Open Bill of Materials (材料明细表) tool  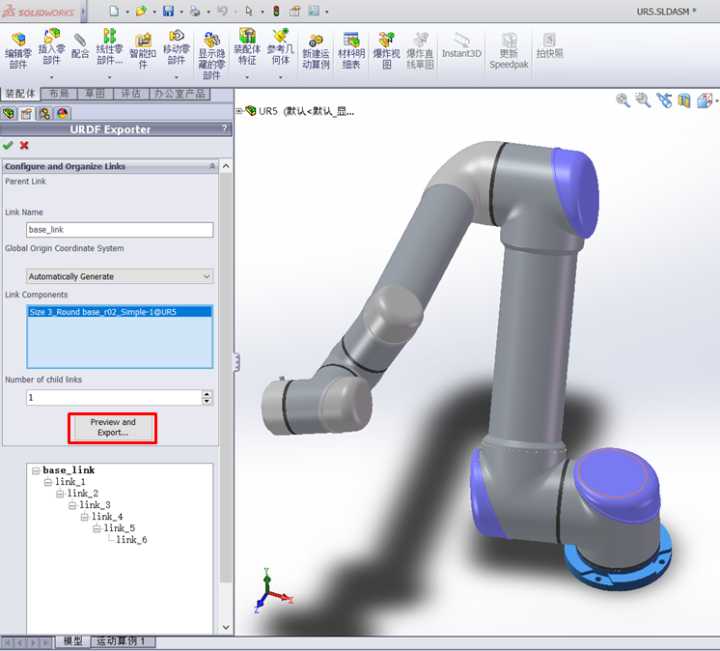tap(351, 51)
